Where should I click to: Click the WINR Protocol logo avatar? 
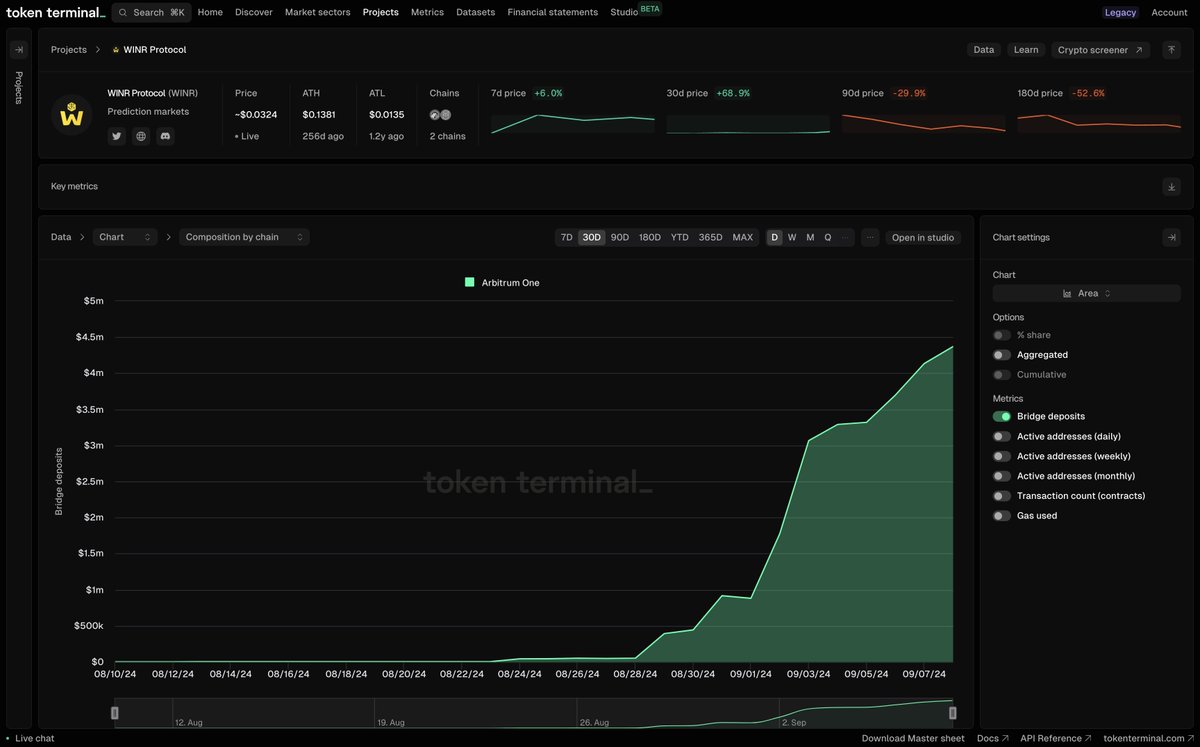[x=71, y=113]
